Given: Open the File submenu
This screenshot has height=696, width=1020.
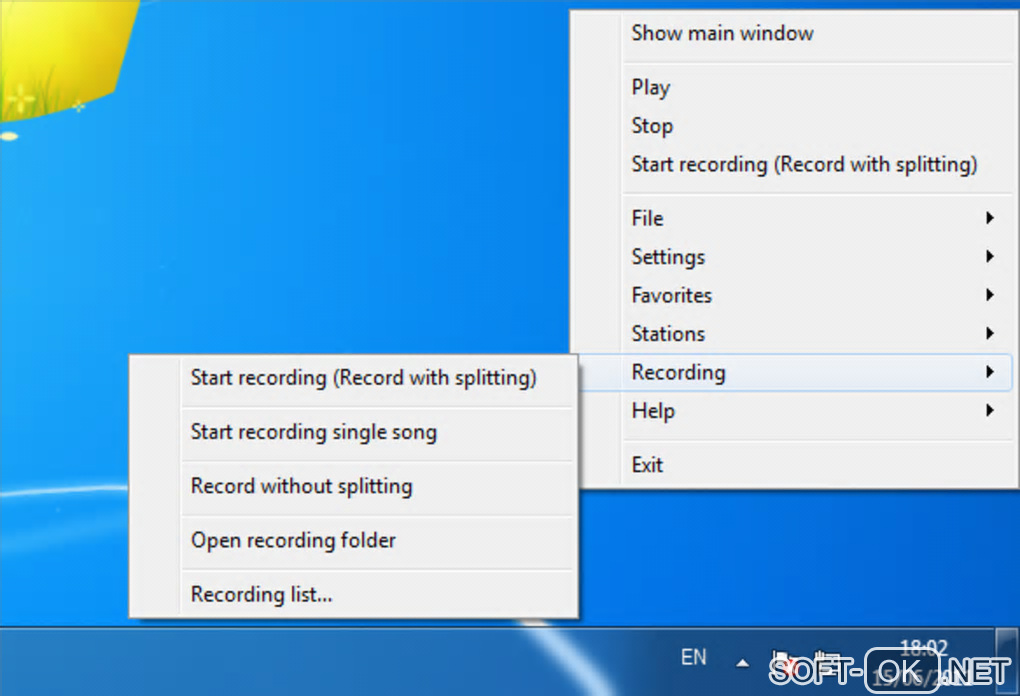Looking at the screenshot, I should click(x=794, y=218).
